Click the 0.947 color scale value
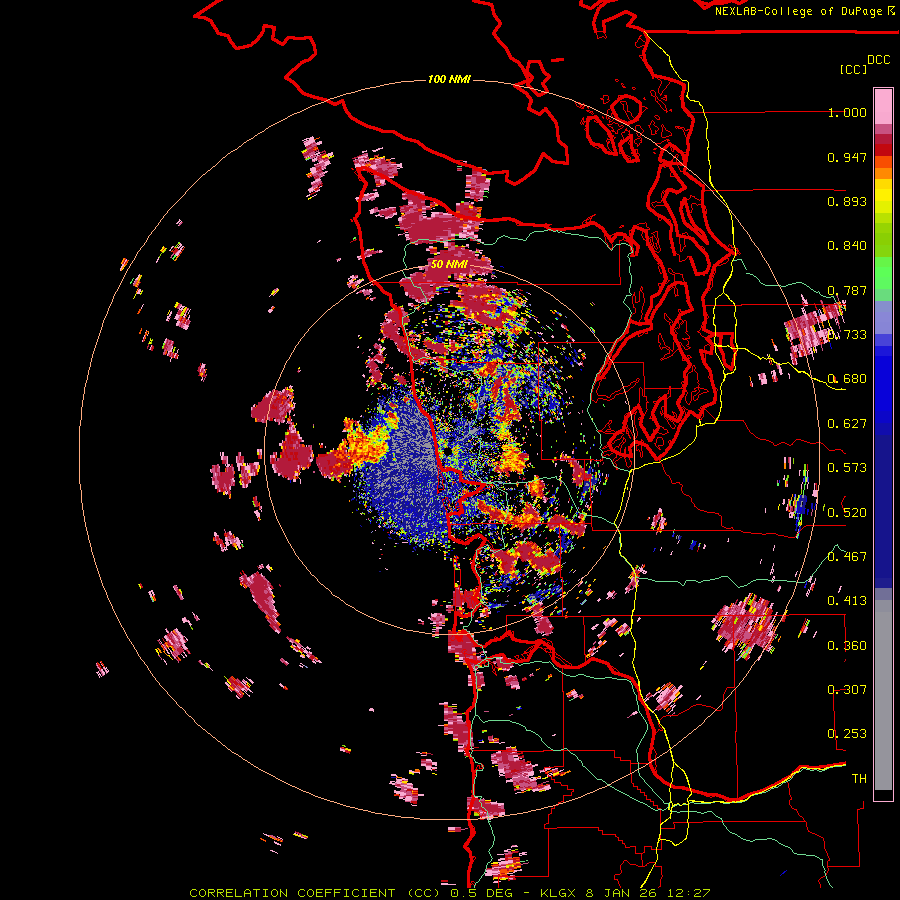The image size is (900, 900). (x=847, y=157)
